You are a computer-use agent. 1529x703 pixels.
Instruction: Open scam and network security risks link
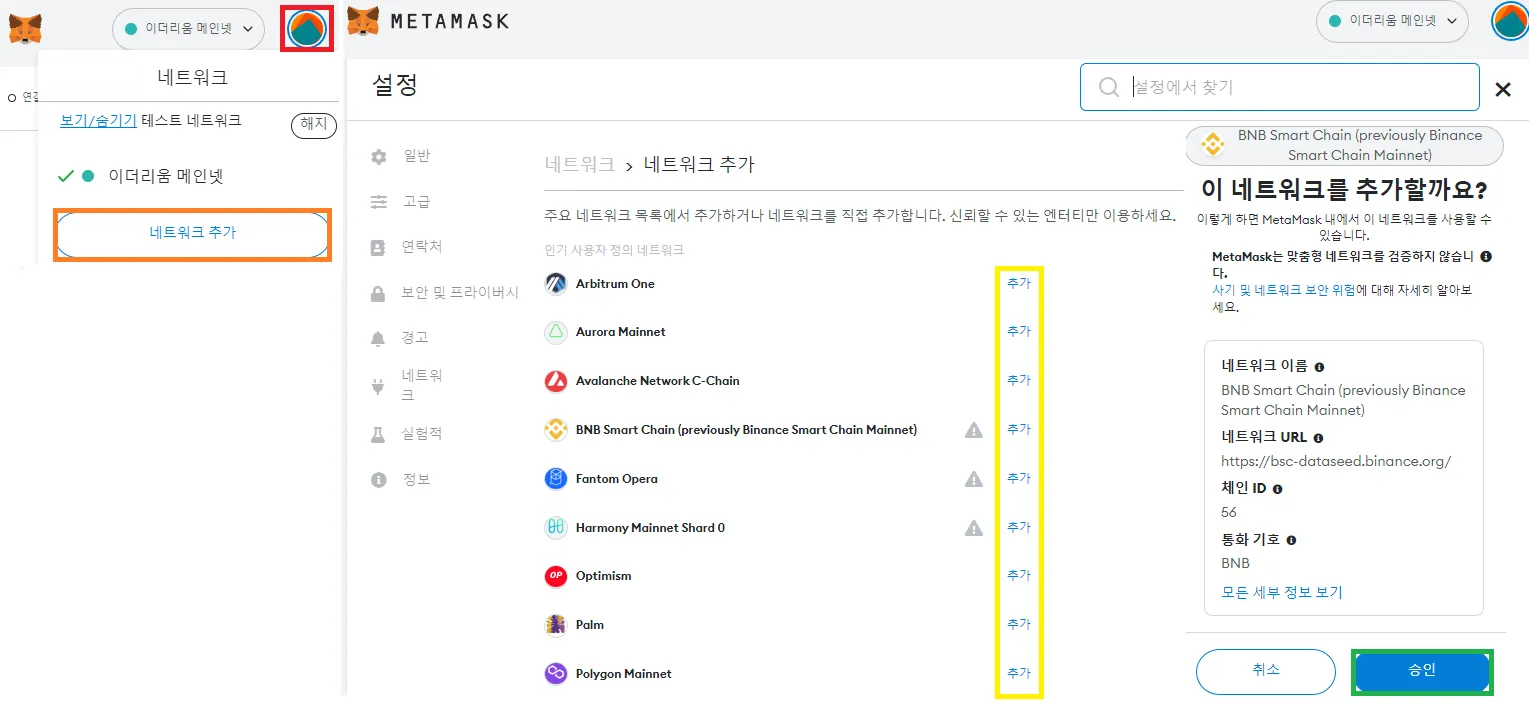pos(1284,290)
